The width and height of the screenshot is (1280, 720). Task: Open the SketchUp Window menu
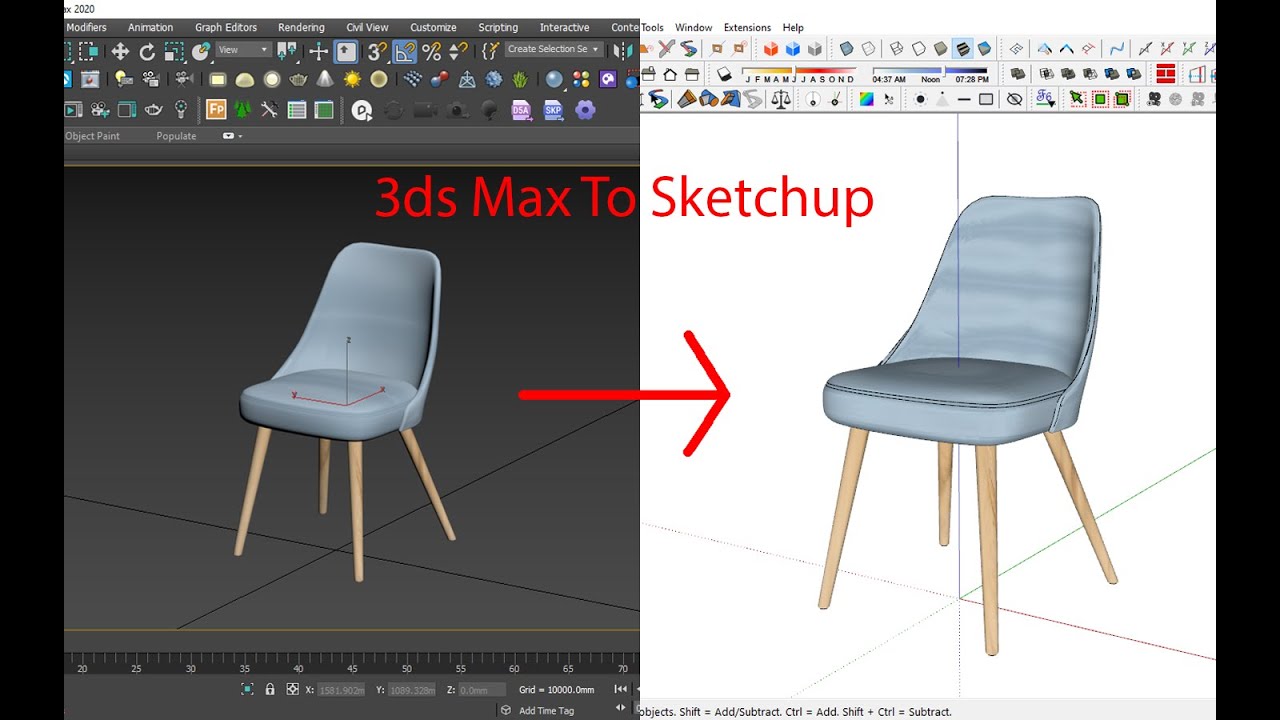pyautogui.click(x=694, y=27)
